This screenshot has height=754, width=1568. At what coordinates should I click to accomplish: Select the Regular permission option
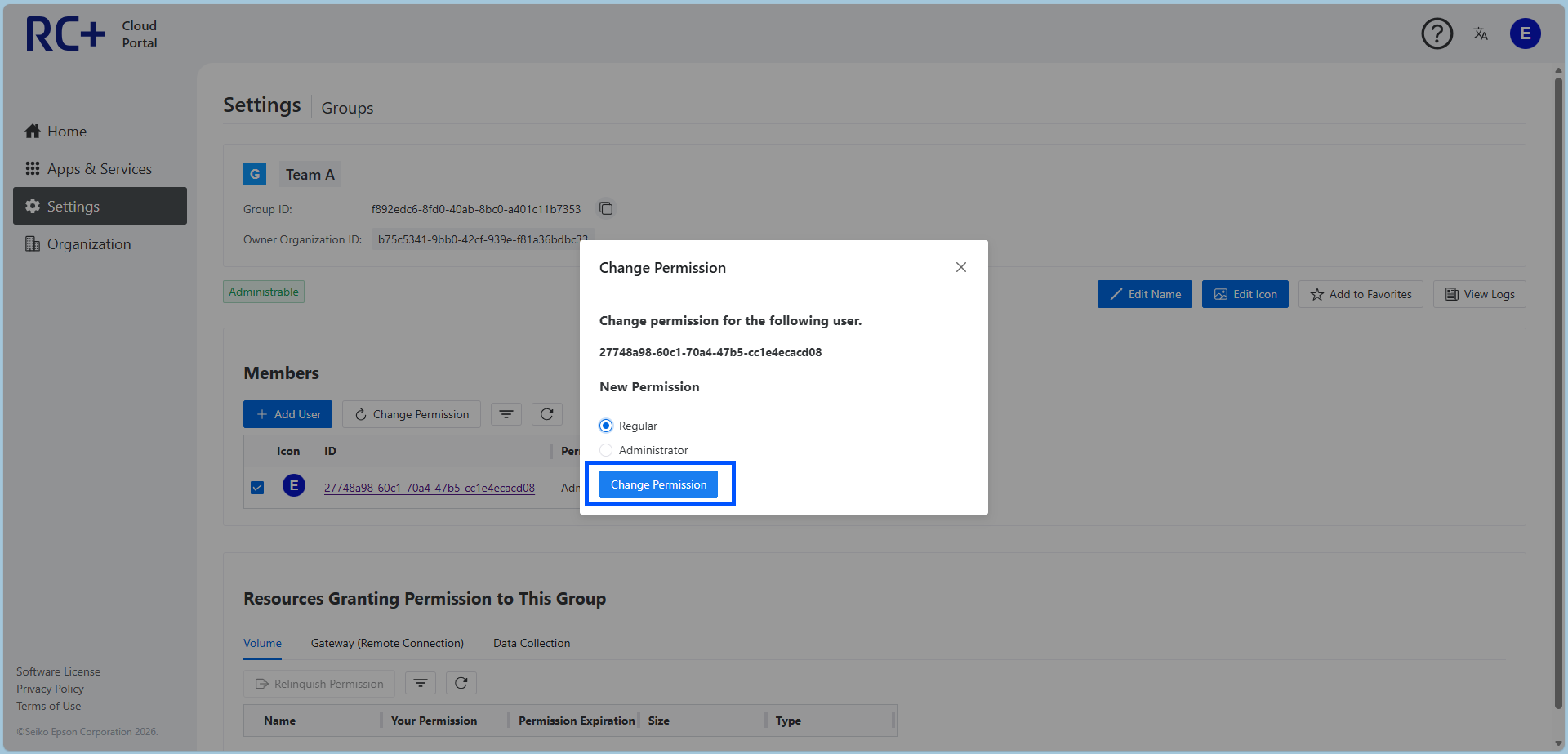point(606,426)
